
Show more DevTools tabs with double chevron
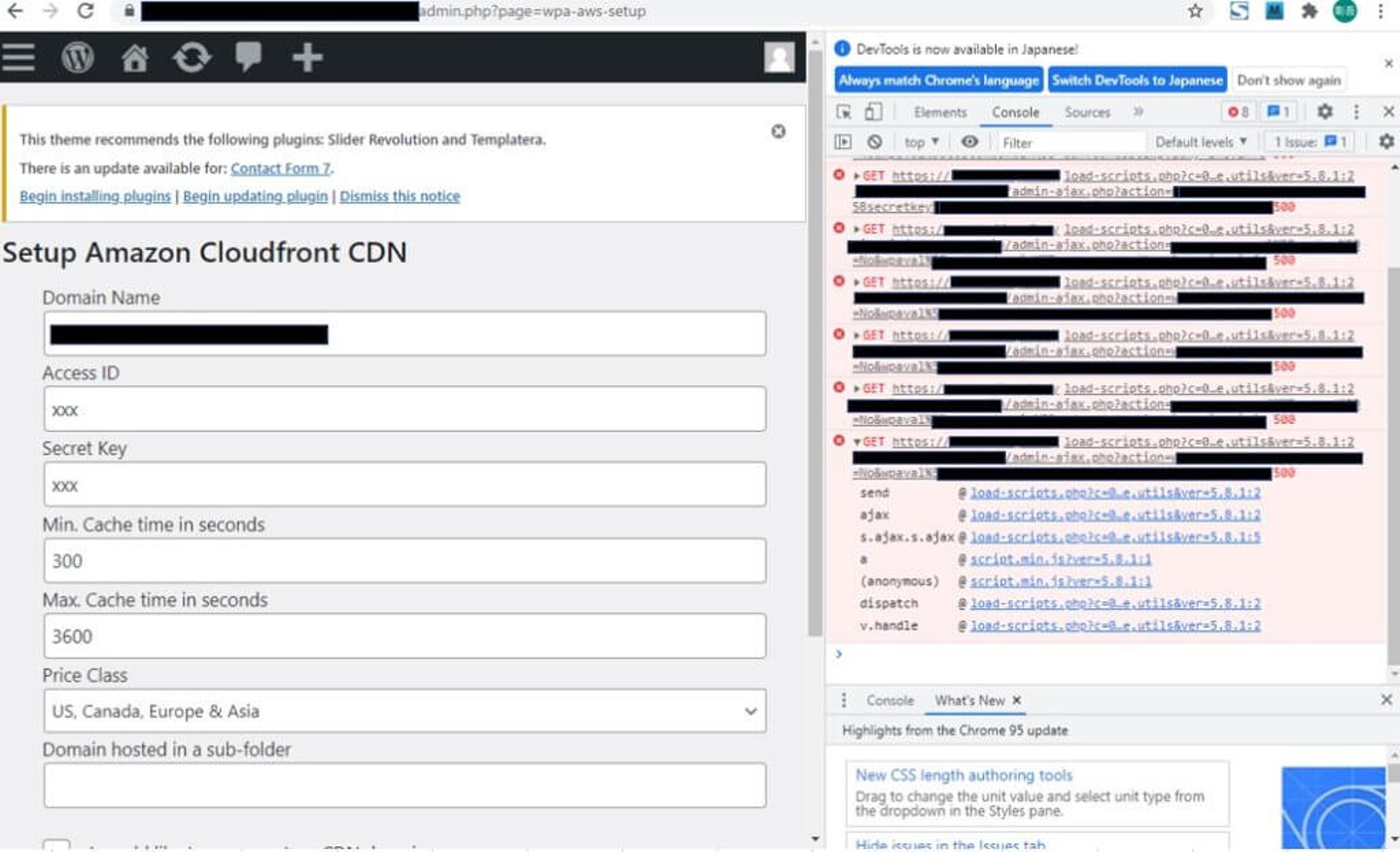pyautogui.click(x=1138, y=112)
